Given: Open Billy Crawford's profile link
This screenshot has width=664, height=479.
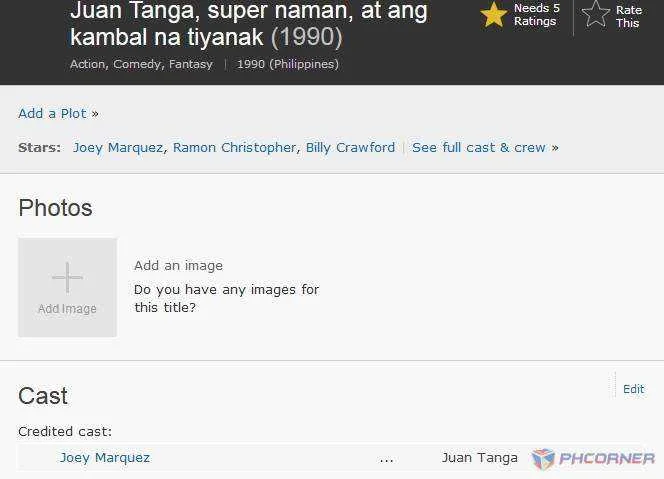Looking at the screenshot, I should point(350,147).
